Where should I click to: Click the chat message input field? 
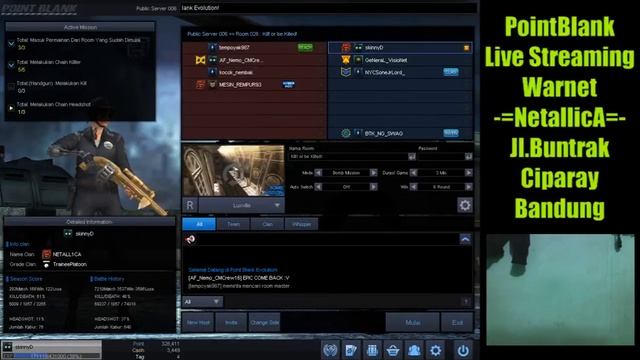pyautogui.click(x=343, y=302)
